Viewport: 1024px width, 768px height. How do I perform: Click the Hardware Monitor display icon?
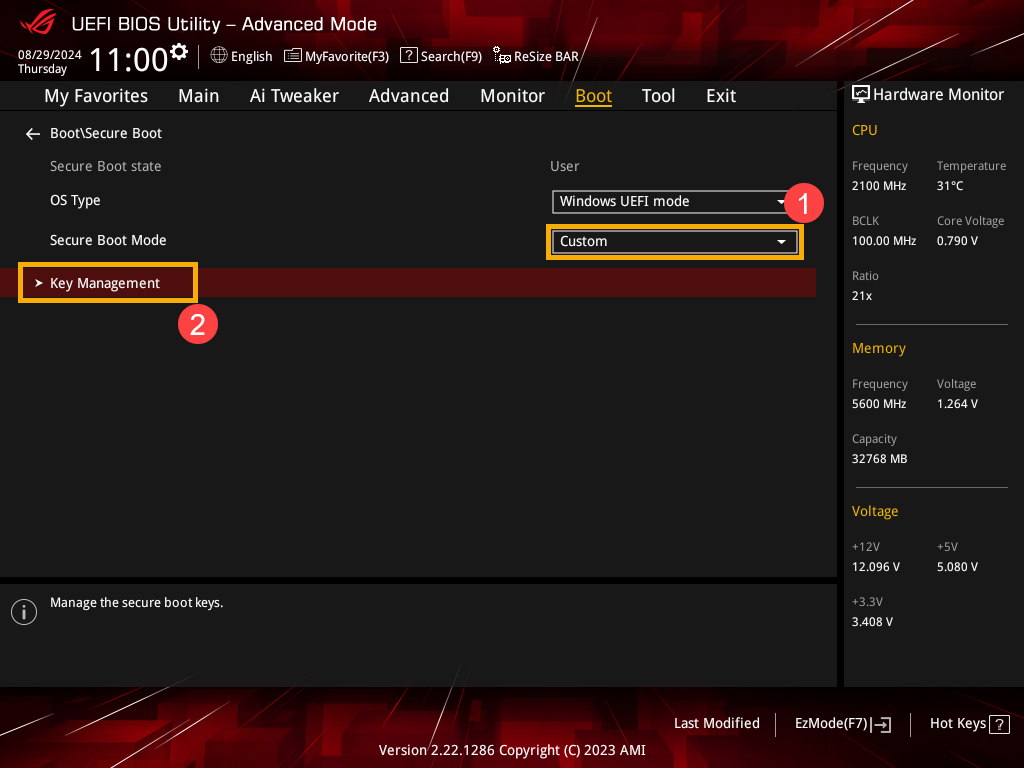860,94
